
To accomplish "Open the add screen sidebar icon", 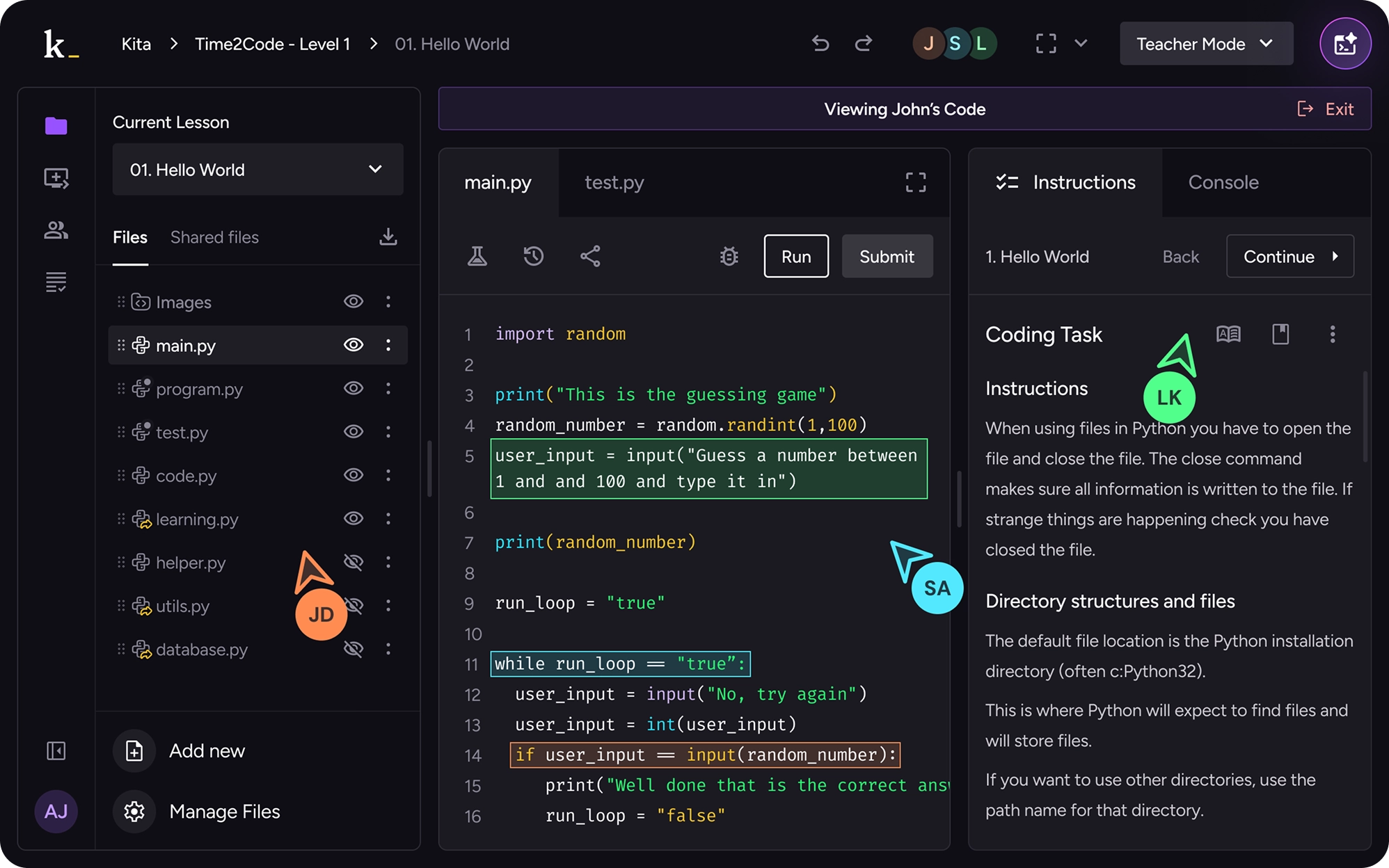I will 56,178.
